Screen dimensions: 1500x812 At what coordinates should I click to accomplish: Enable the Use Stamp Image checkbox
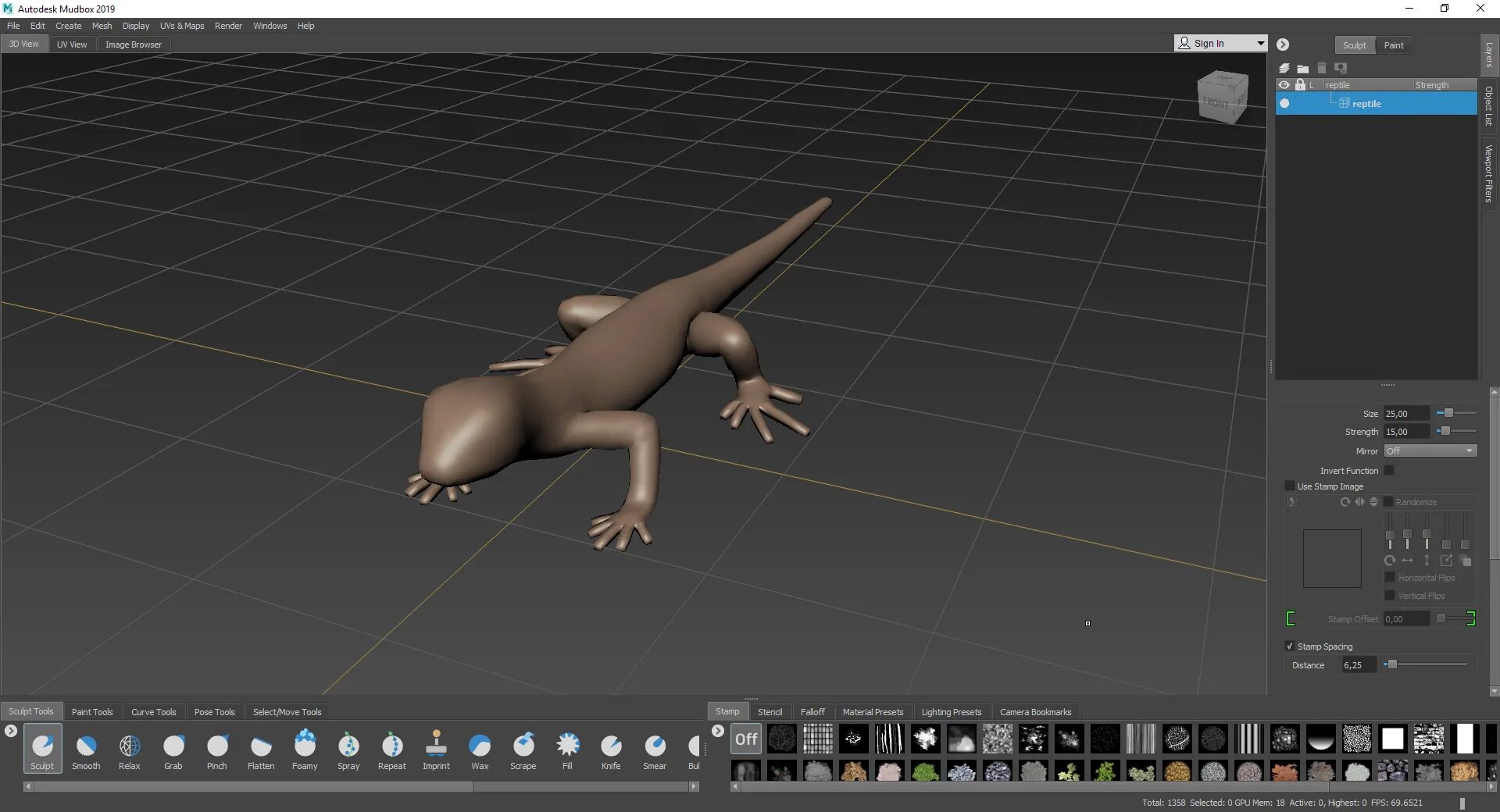[1290, 486]
